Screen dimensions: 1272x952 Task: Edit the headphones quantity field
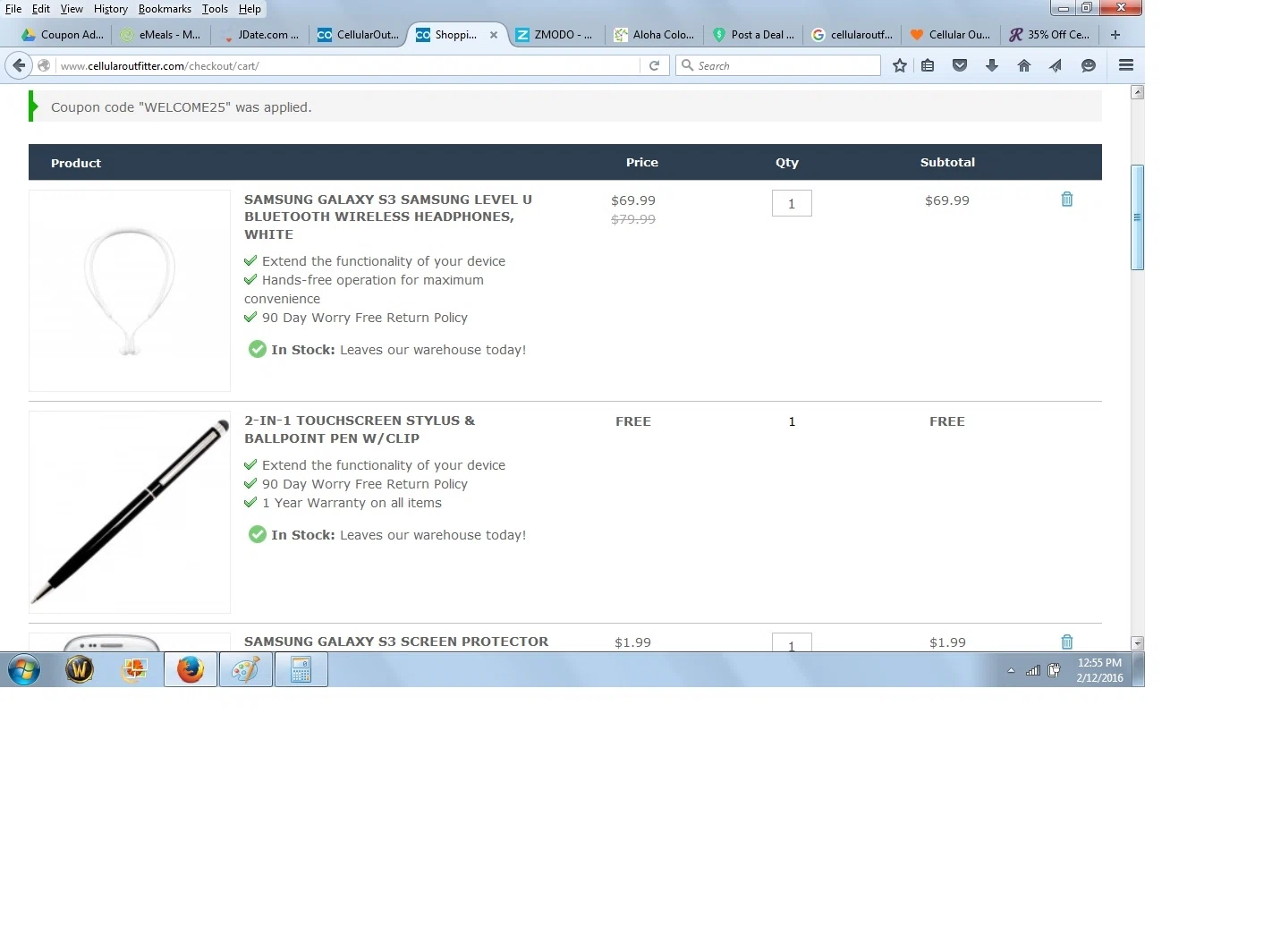click(792, 203)
